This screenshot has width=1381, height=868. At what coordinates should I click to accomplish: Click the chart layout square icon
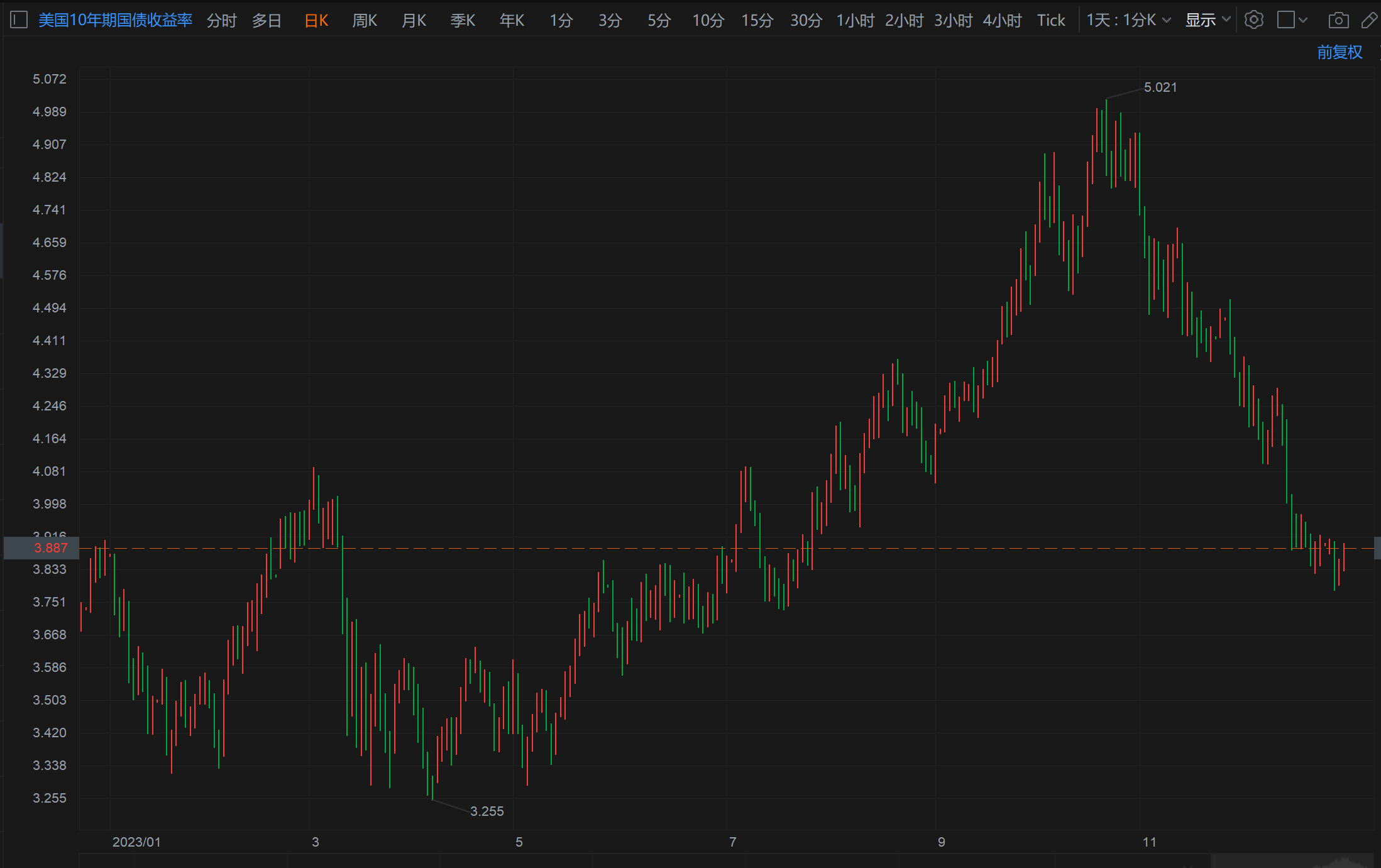pos(1286,20)
